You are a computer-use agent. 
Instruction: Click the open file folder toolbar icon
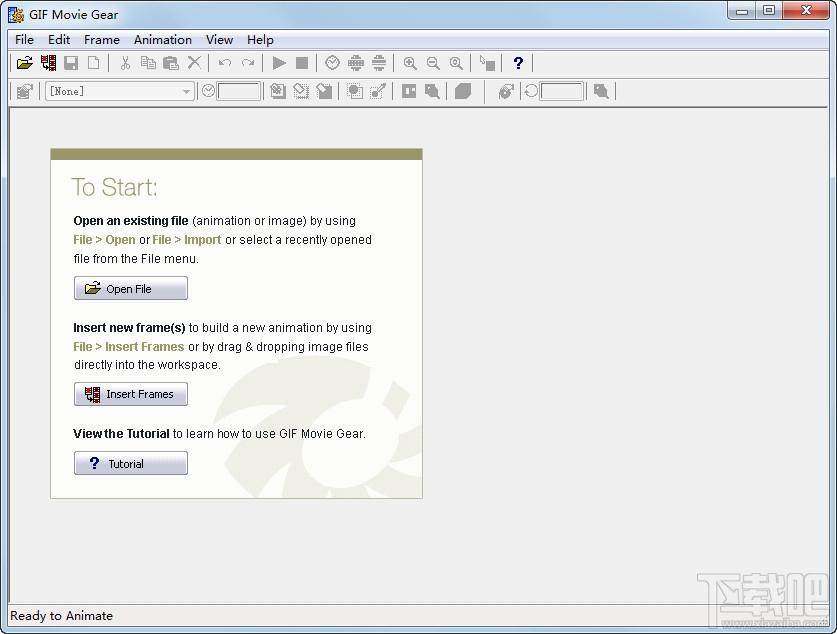pos(25,63)
